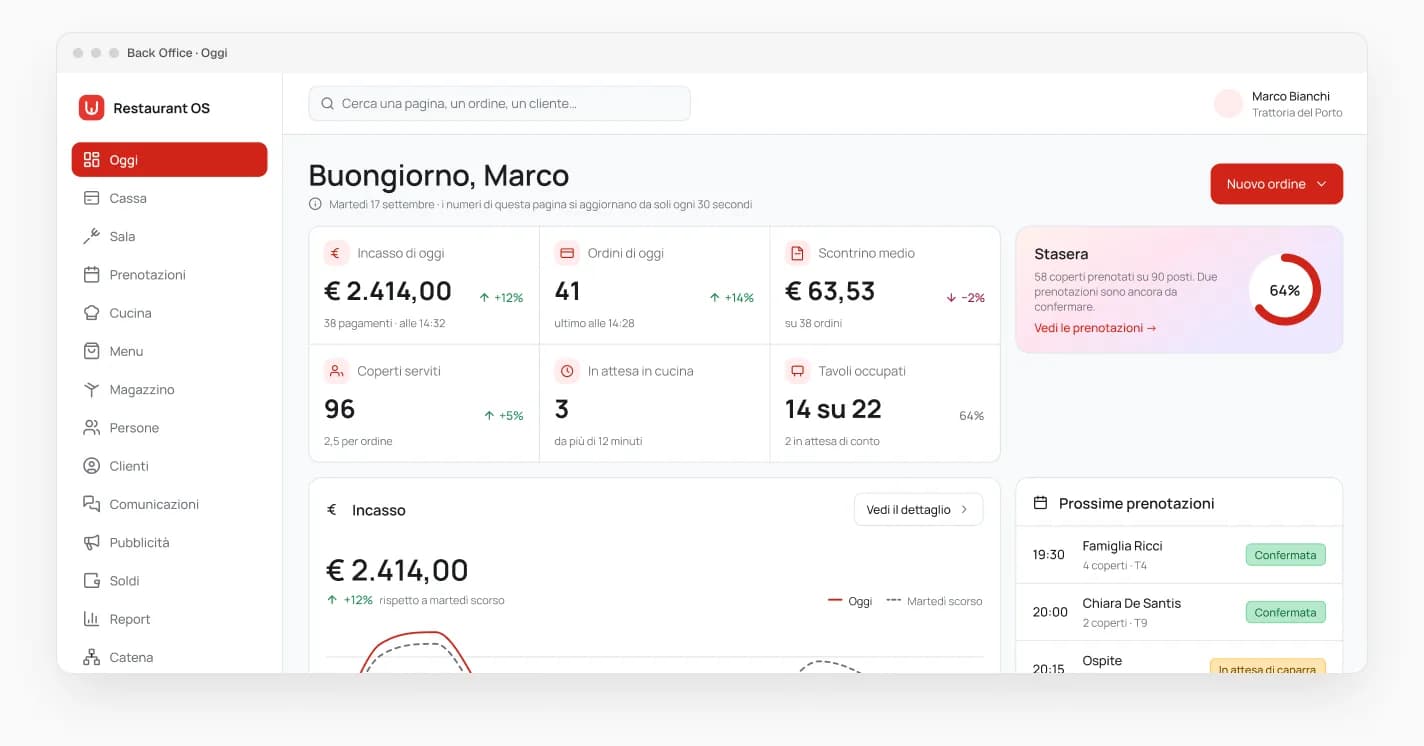Click the Vedi il dettaglio button
The image size is (1424, 746).
tap(918, 509)
